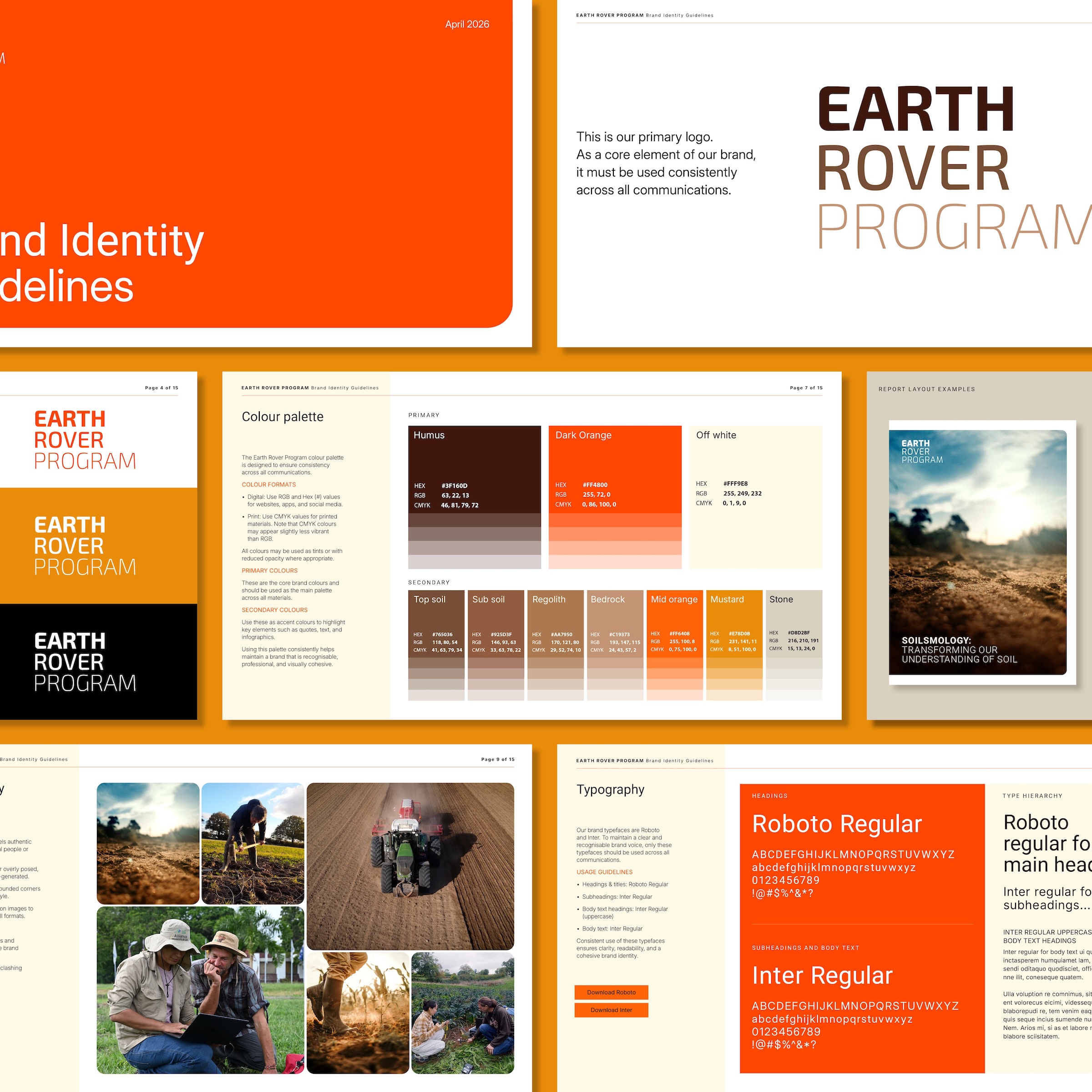Click the Download Inter button

611,1010
